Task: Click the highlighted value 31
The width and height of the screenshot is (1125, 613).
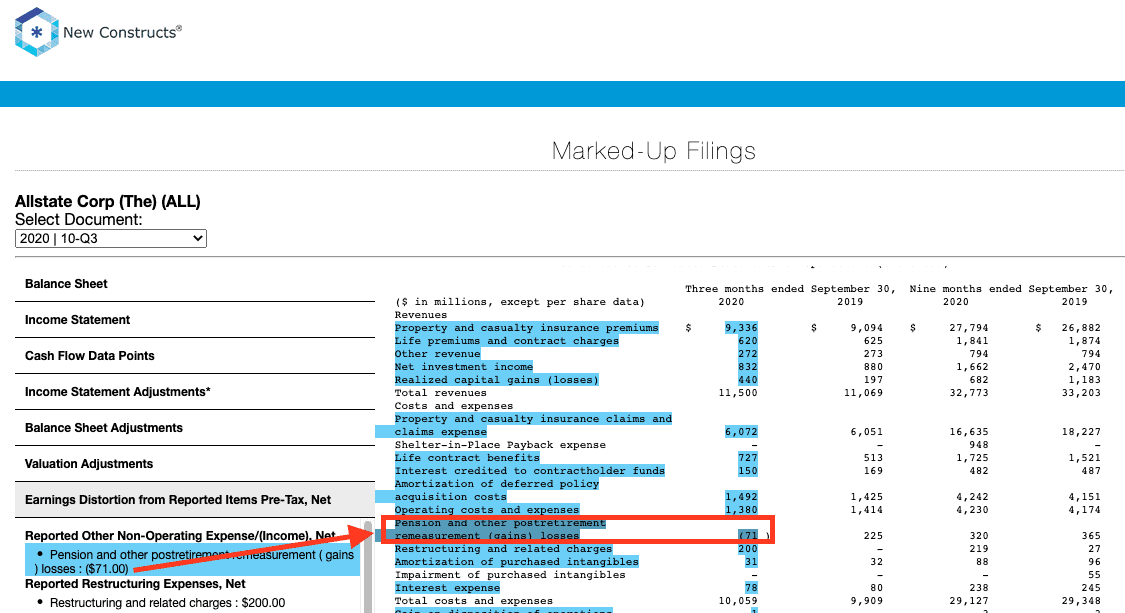Action: (x=751, y=562)
